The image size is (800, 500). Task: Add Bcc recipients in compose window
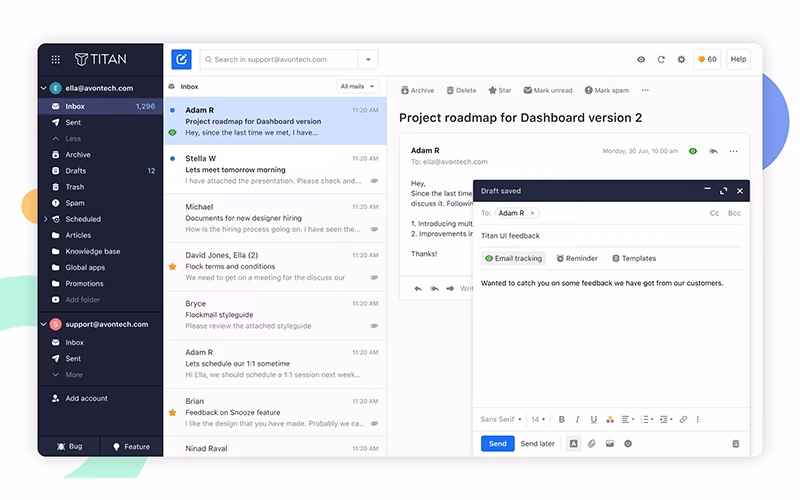[x=734, y=213]
